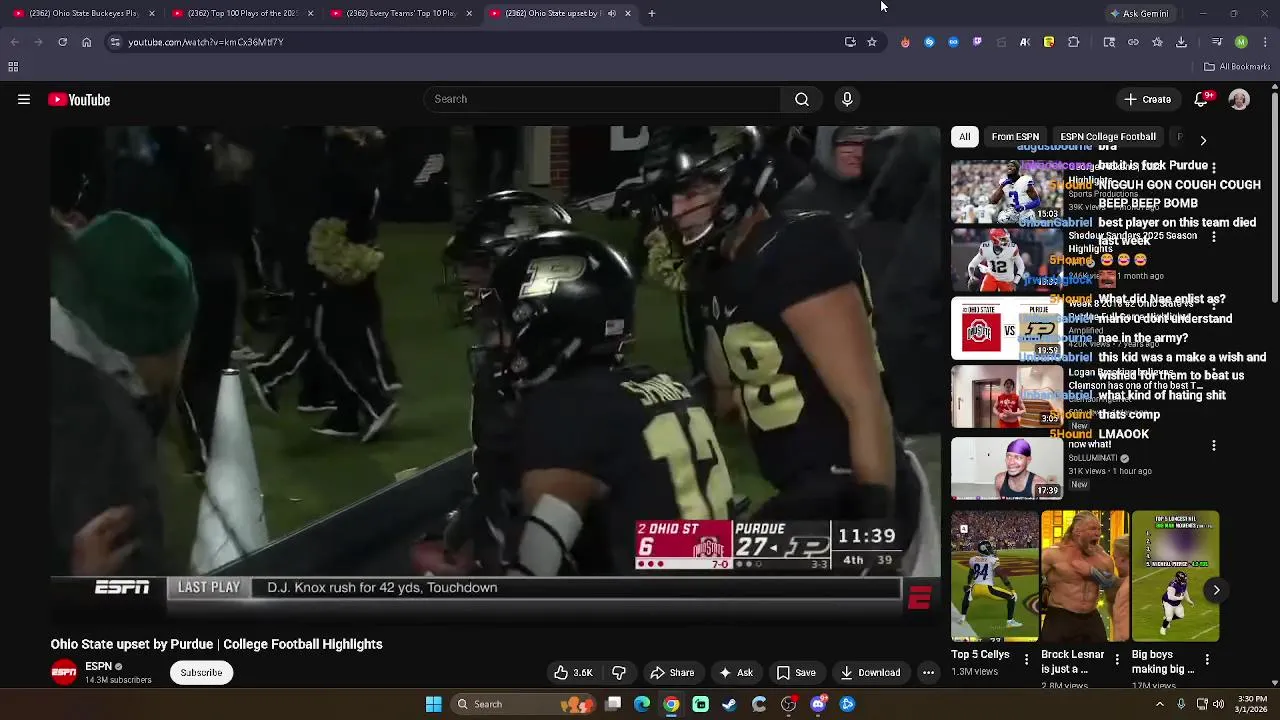
Task: Share this video
Action: click(672, 673)
